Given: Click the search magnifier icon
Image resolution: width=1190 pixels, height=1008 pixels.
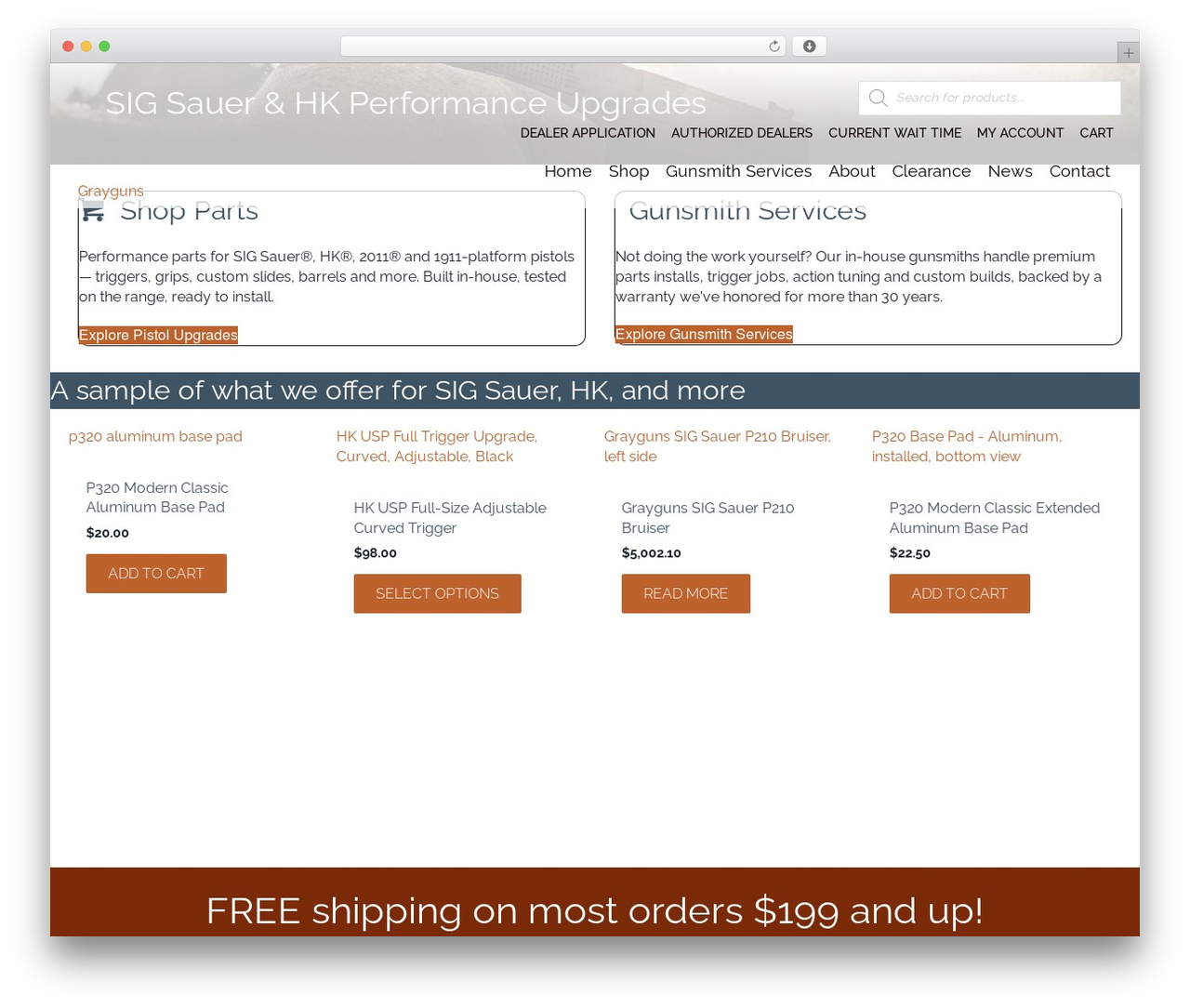Looking at the screenshot, I should point(878,98).
